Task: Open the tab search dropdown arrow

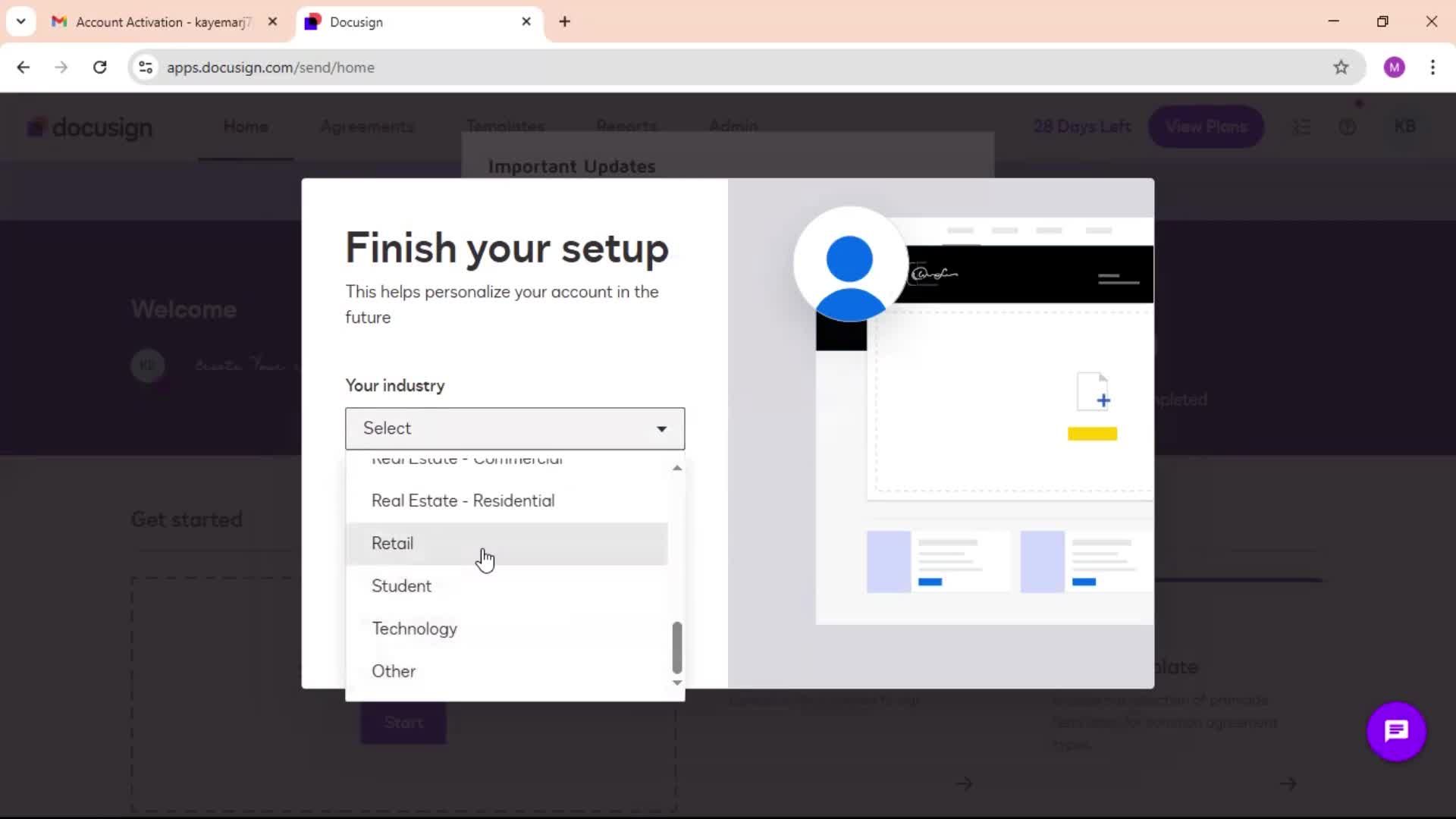Action: click(x=20, y=21)
